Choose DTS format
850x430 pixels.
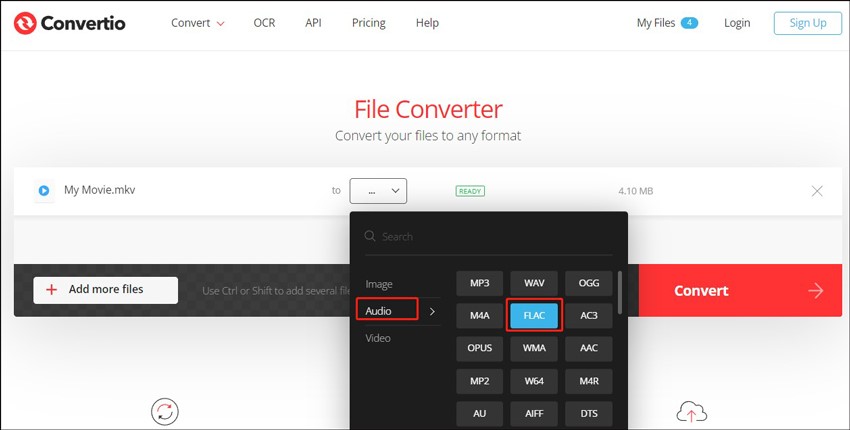pos(589,413)
